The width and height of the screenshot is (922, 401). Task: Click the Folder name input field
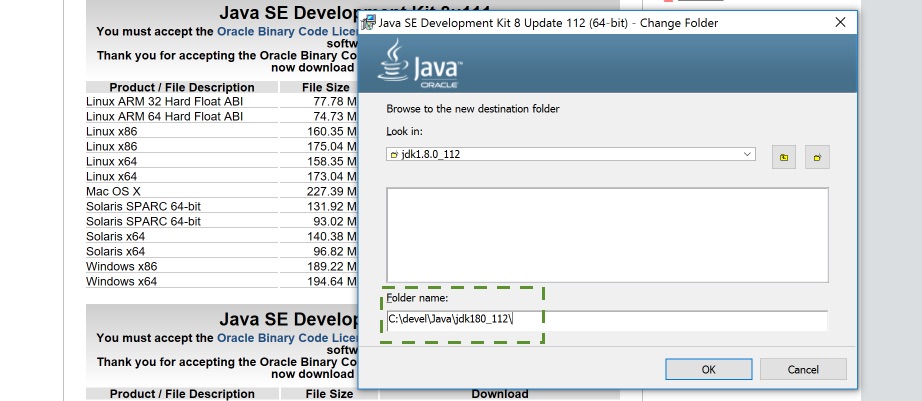coord(607,320)
